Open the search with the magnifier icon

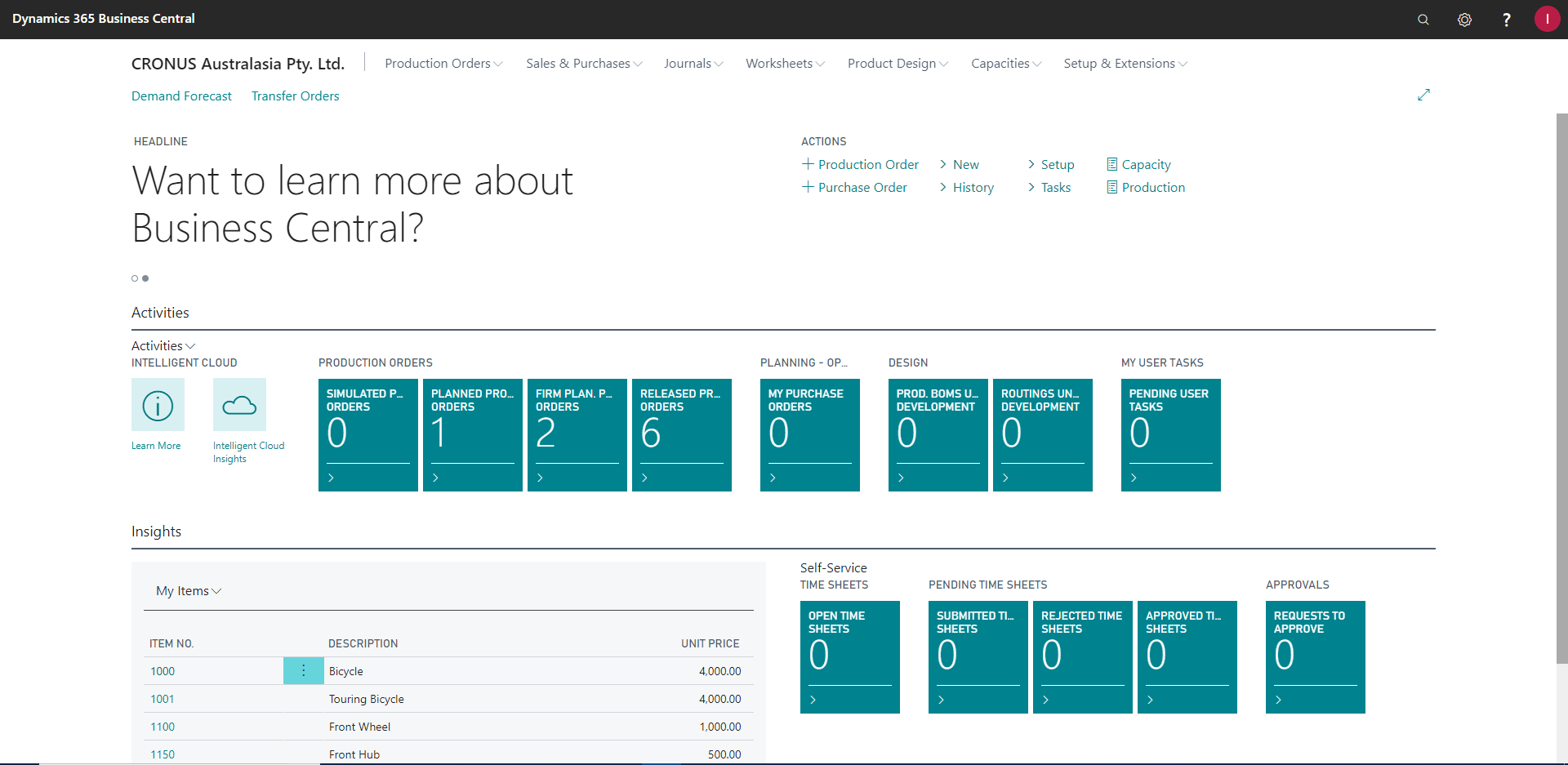1423,19
